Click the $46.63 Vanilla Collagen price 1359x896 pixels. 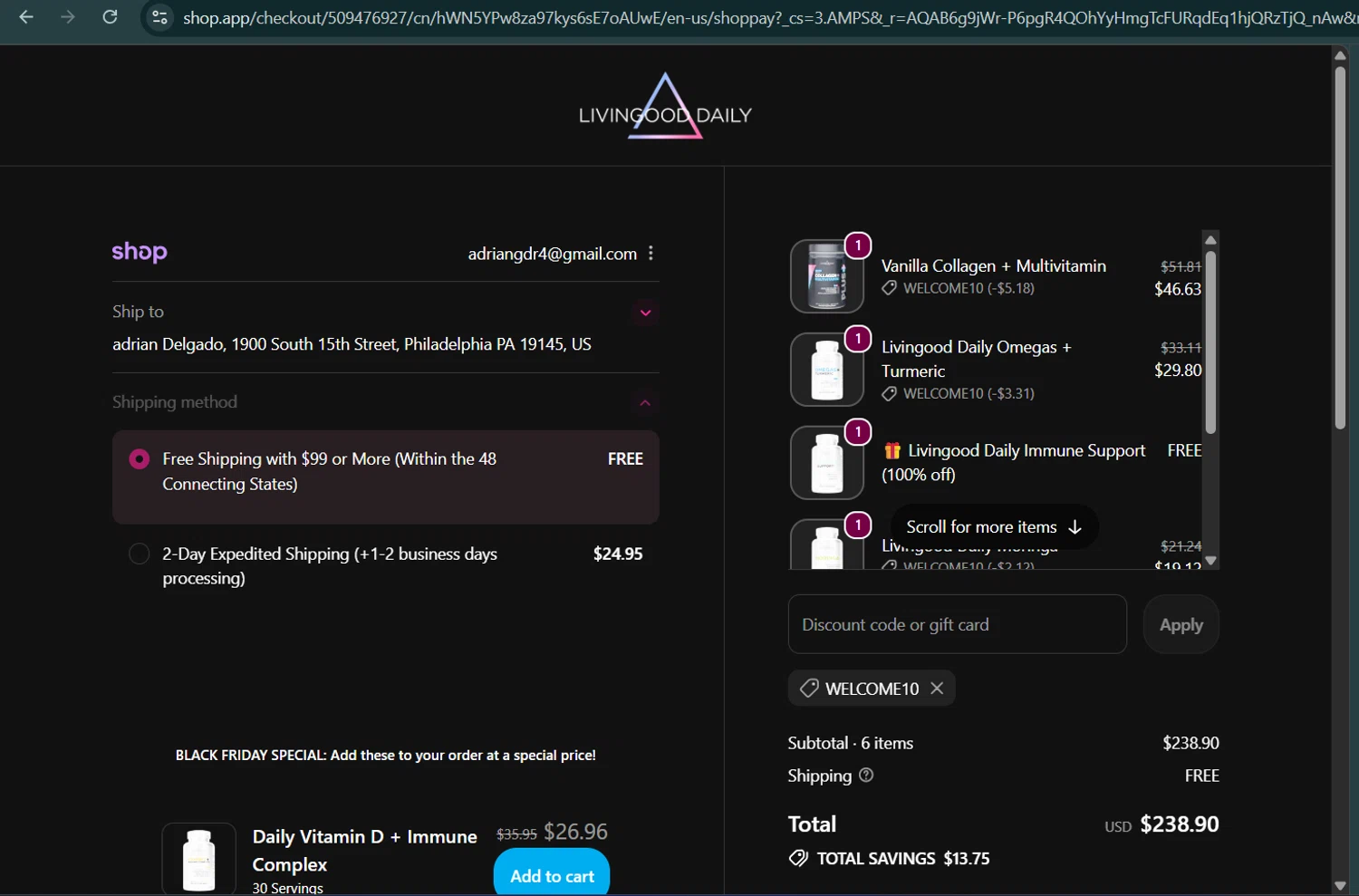1178,289
